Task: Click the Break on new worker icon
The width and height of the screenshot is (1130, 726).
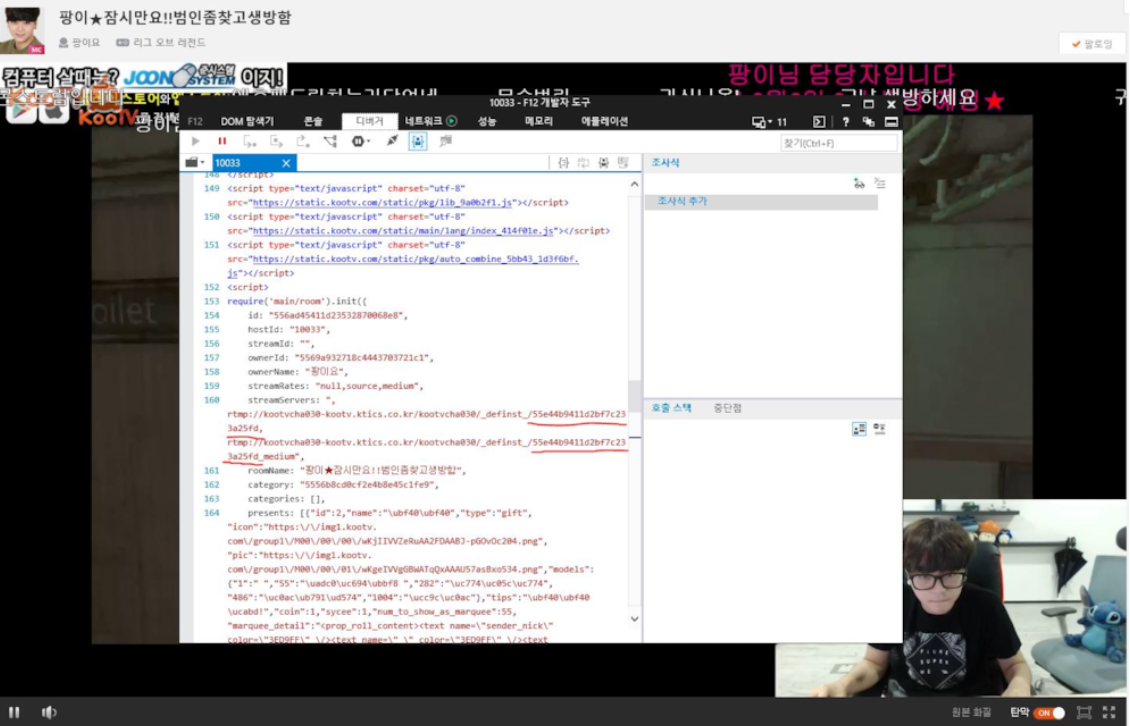Action: tap(330, 141)
